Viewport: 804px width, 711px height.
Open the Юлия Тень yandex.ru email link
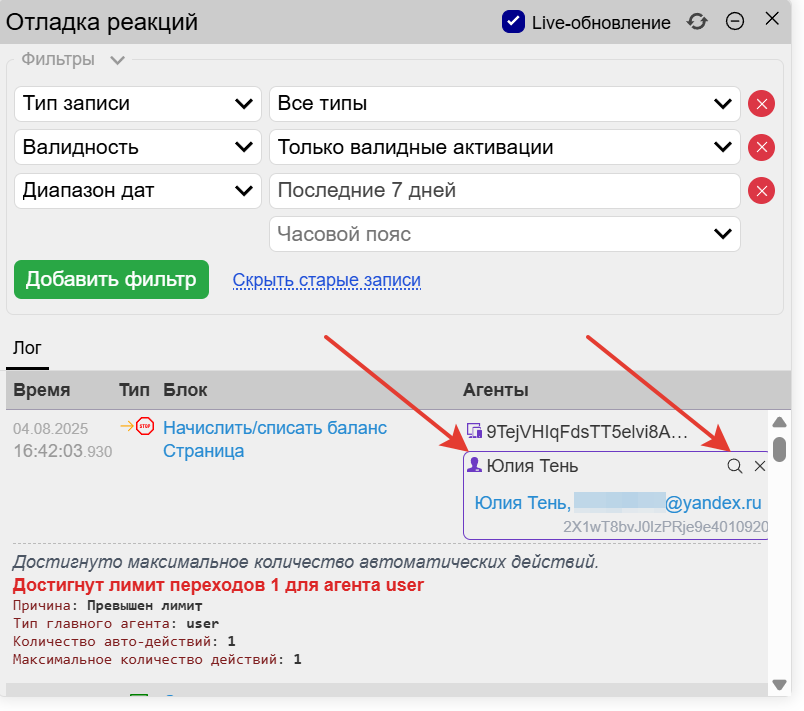(618, 503)
